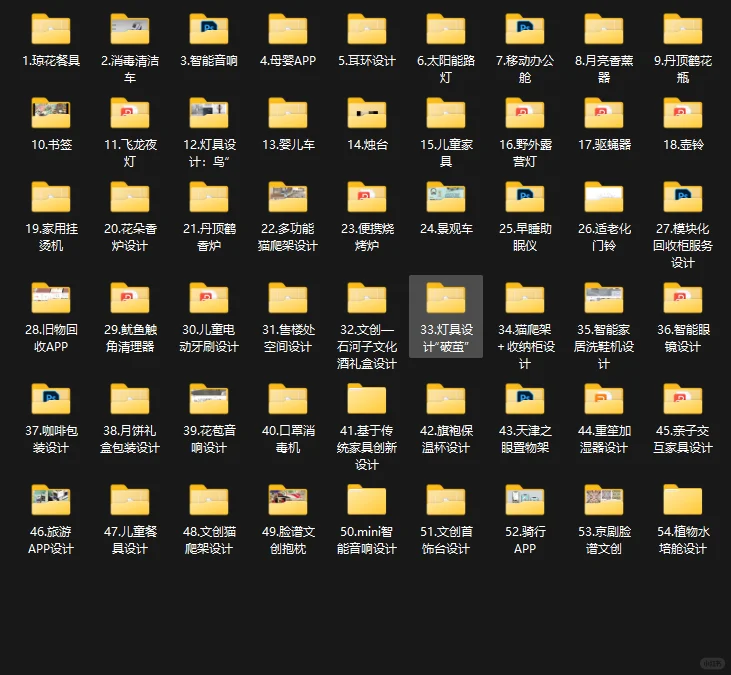Click the 14.烛台 folder icon
The width and height of the screenshot is (731, 675).
(367, 113)
